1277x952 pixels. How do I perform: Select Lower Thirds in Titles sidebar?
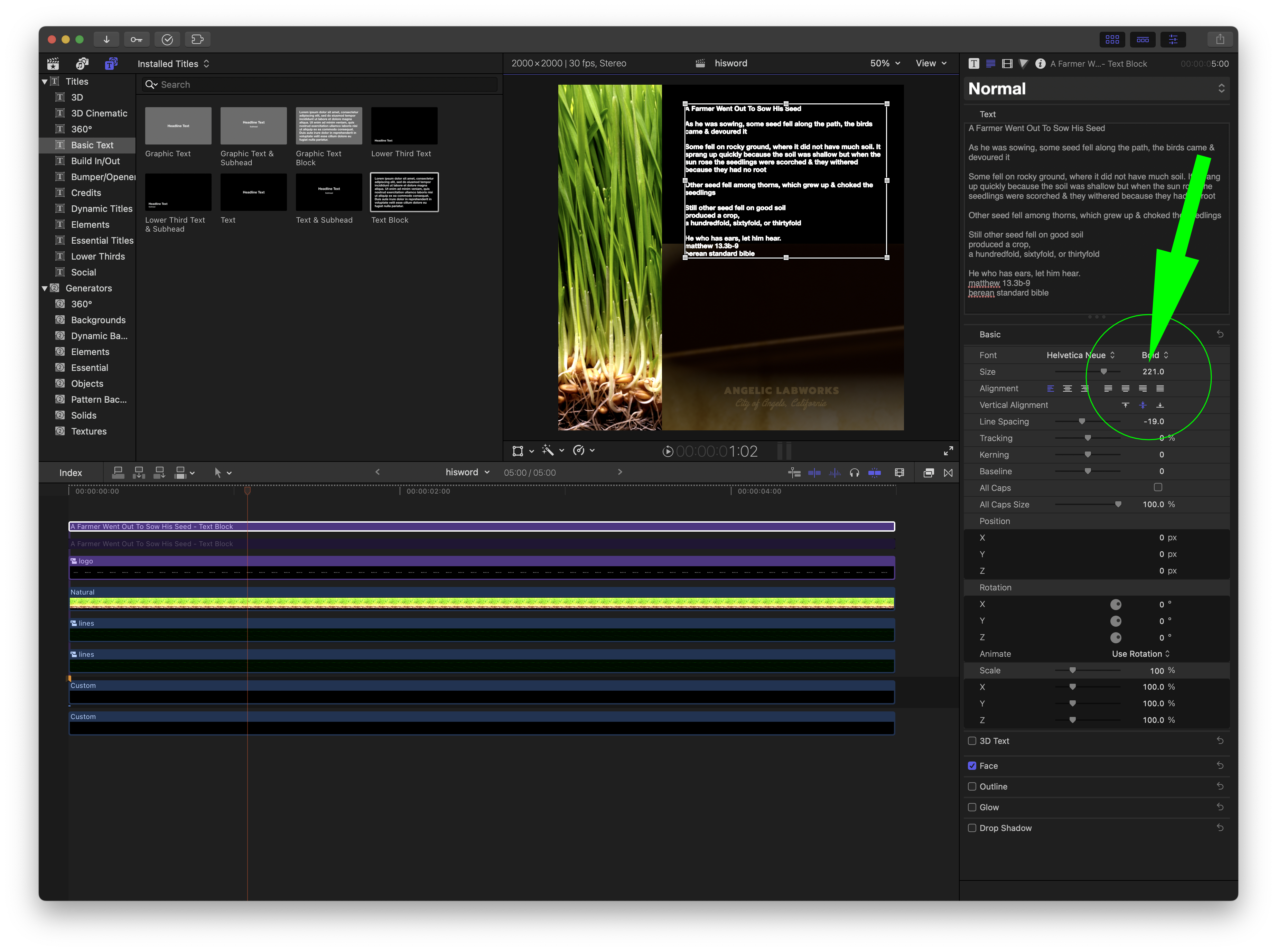(x=97, y=256)
